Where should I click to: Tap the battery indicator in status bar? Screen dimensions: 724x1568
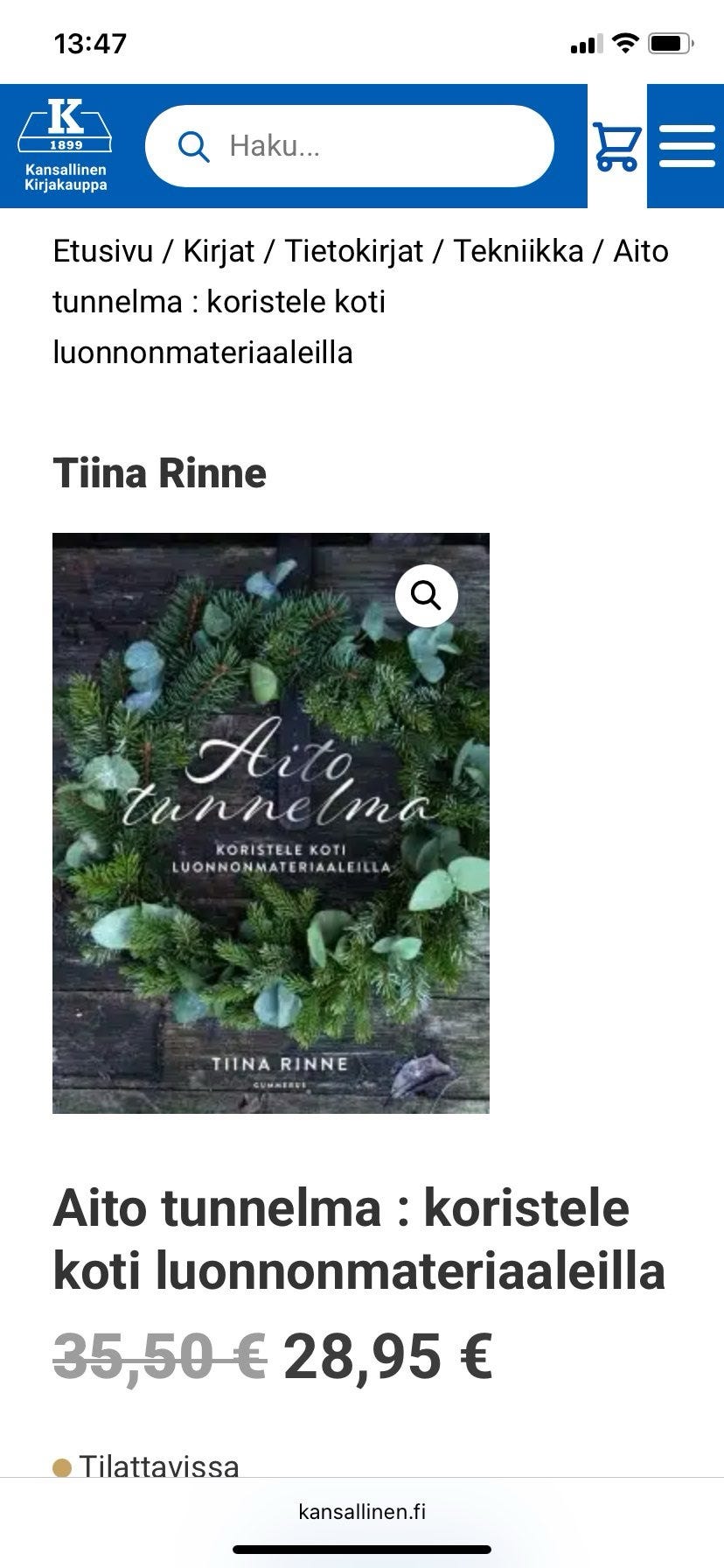pyautogui.click(x=672, y=43)
